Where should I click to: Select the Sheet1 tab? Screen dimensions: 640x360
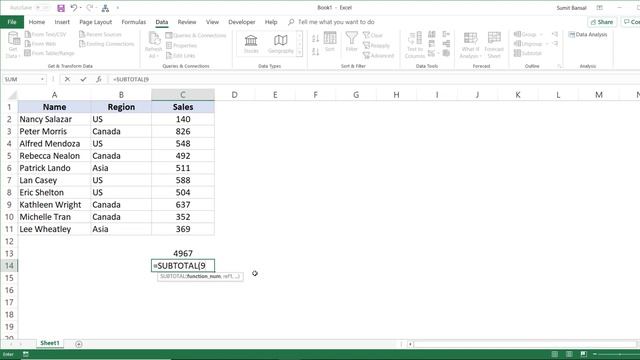click(50, 343)
